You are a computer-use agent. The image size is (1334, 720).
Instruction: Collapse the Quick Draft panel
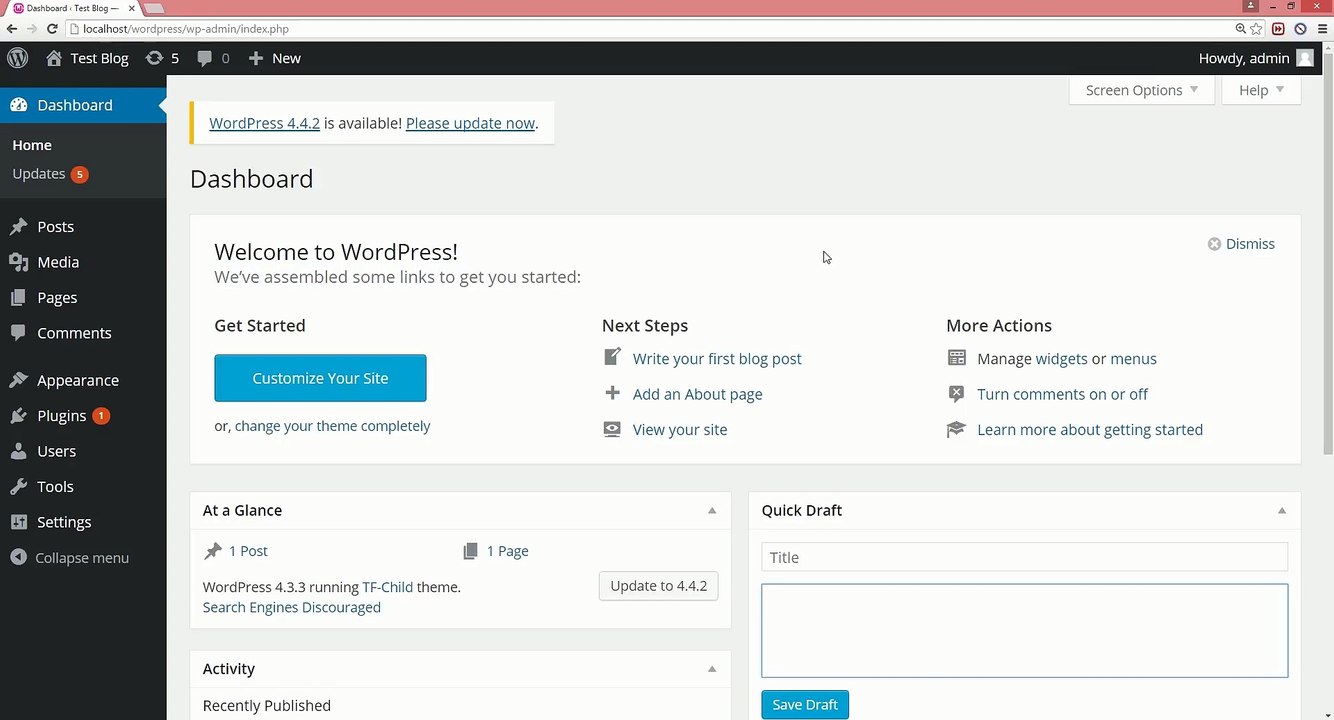[x=1282, y=510]
